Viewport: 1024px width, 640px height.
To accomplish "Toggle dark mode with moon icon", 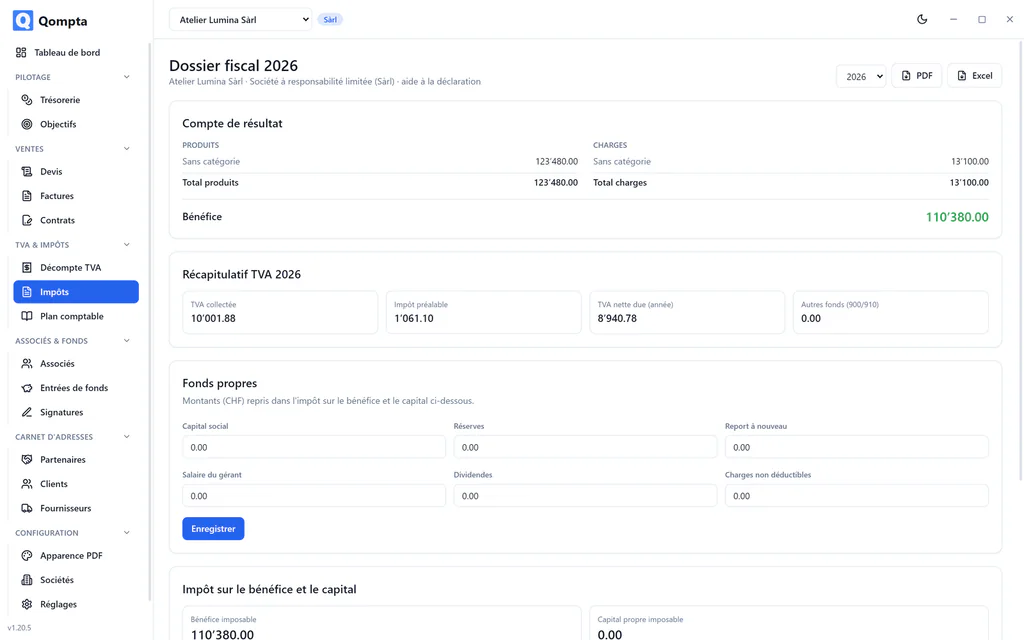I will (x=922, y=20).
